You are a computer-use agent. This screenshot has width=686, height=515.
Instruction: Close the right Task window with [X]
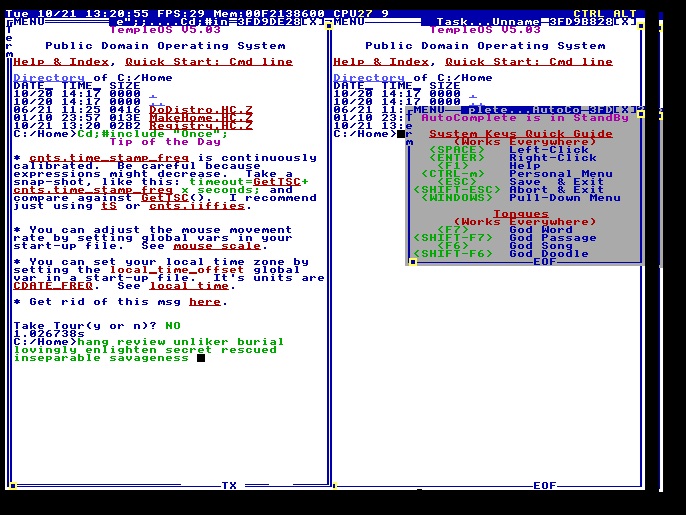pyautogui.click(x=625, y=22)
